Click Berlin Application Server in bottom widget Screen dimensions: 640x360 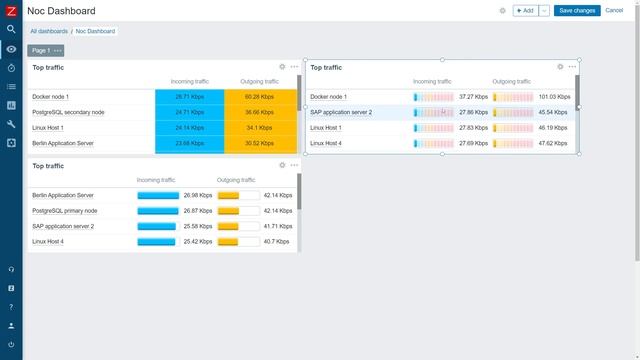click(x=63, y=195)
